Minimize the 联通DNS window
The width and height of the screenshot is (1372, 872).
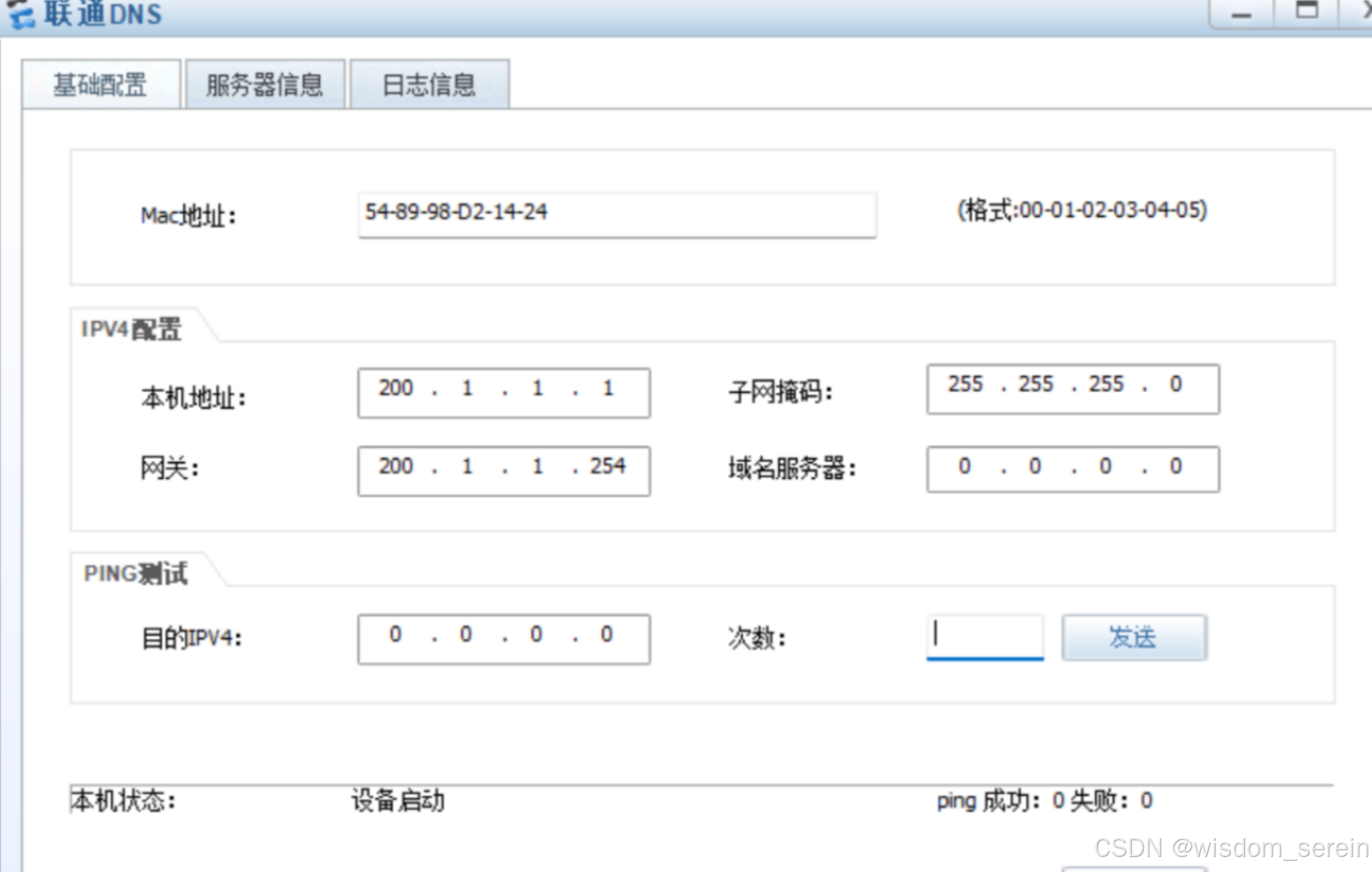(x=1241, y=13)
